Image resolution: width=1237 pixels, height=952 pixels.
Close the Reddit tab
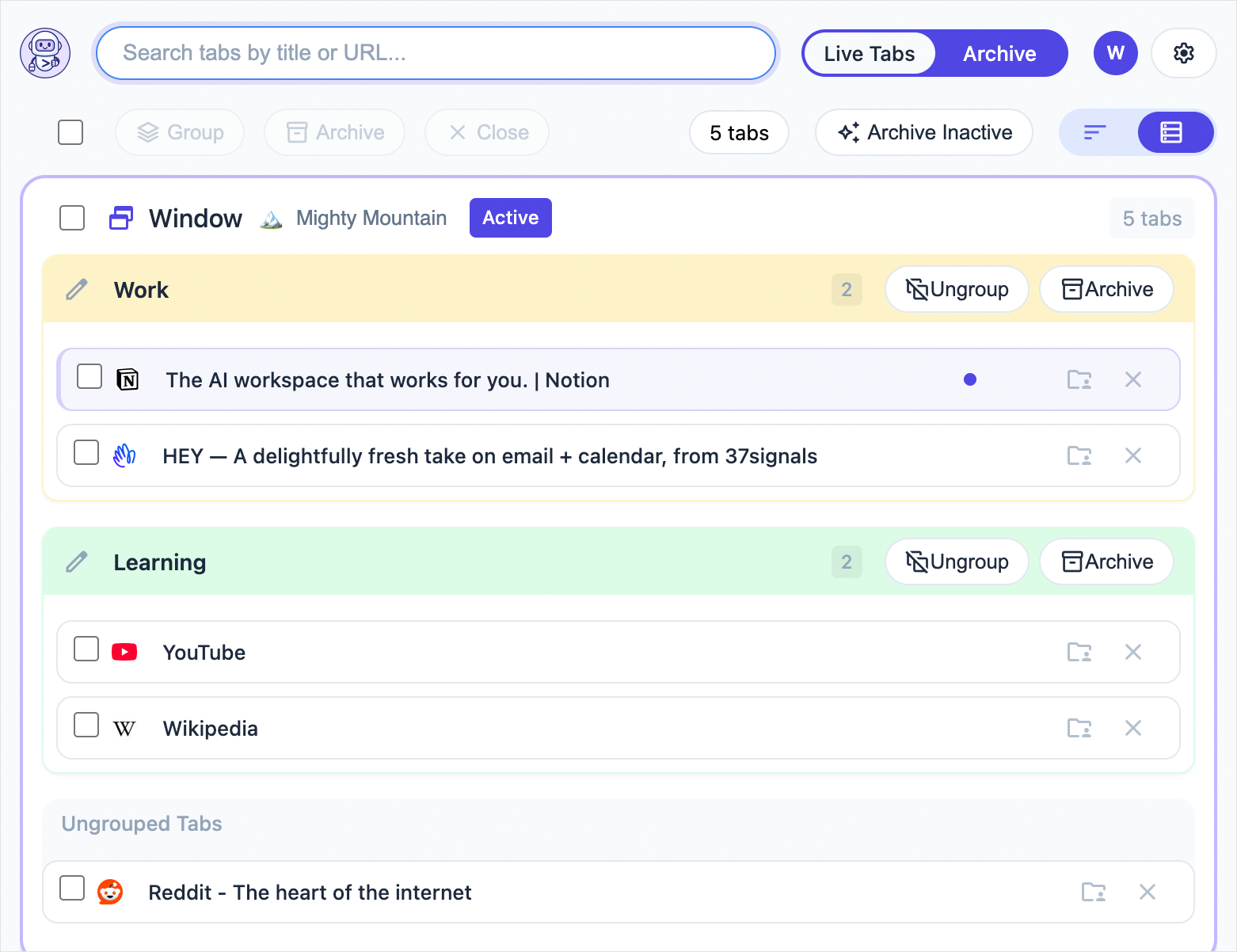(1148, 892)
